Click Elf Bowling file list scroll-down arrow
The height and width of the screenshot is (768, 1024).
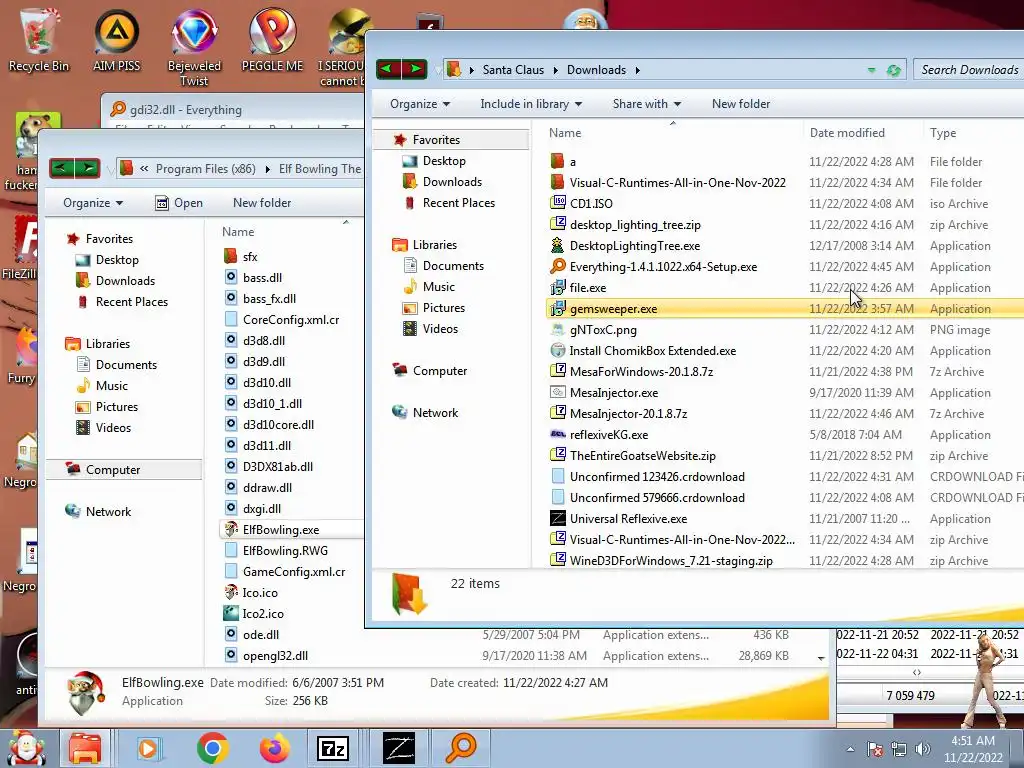[821, 658]
